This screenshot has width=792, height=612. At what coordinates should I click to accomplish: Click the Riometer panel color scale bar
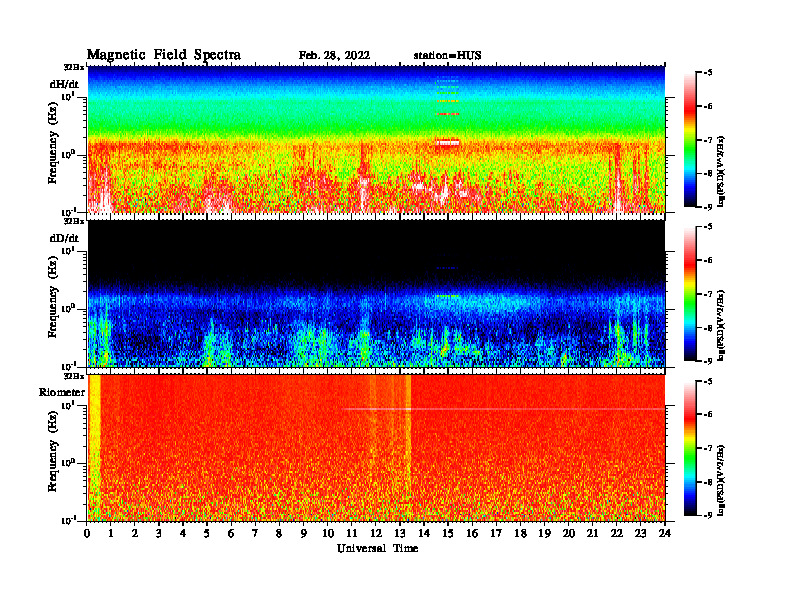click(x=690, y=448)
